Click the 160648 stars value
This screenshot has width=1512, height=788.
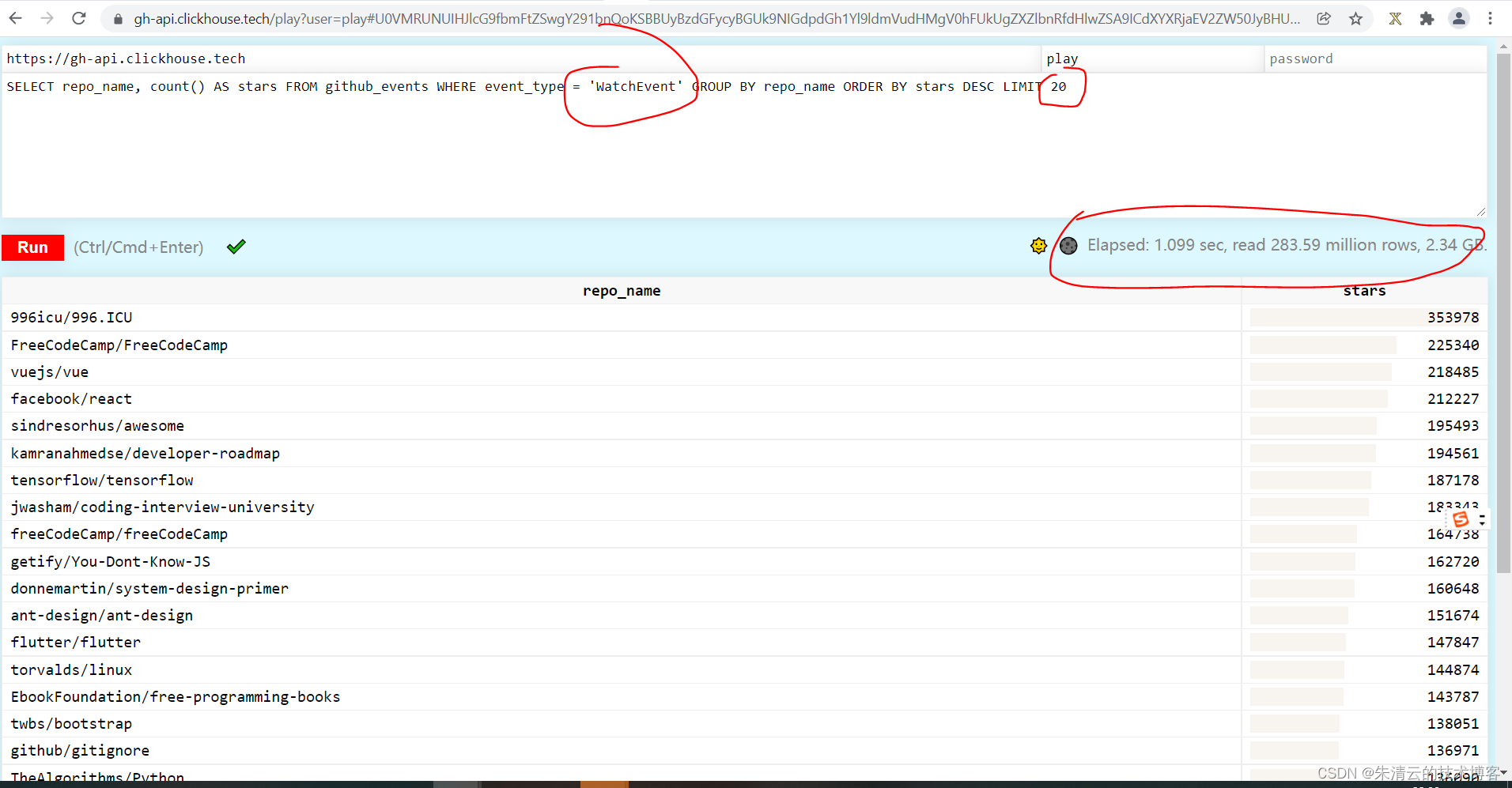click(1453, 589)
